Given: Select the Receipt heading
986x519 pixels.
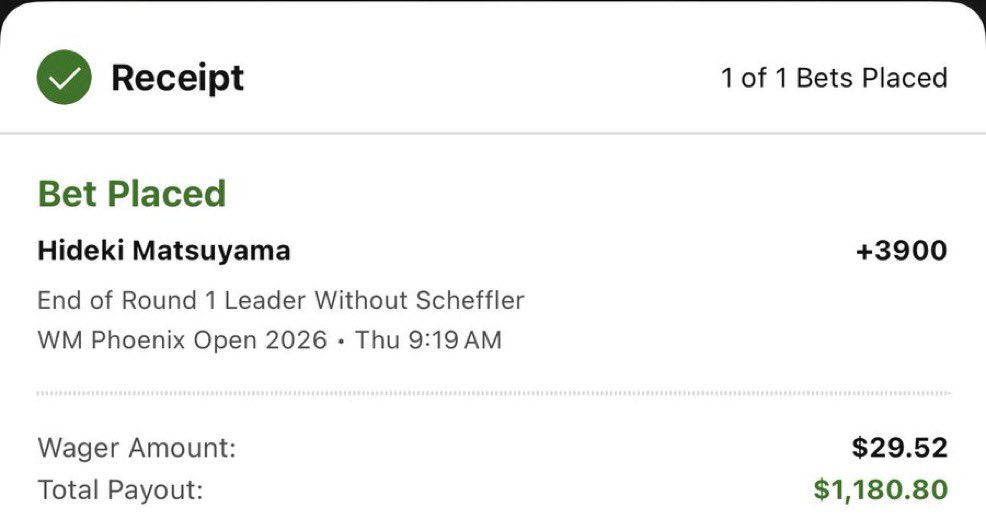Looking at the screenshot, I should [x=177, y=78].
